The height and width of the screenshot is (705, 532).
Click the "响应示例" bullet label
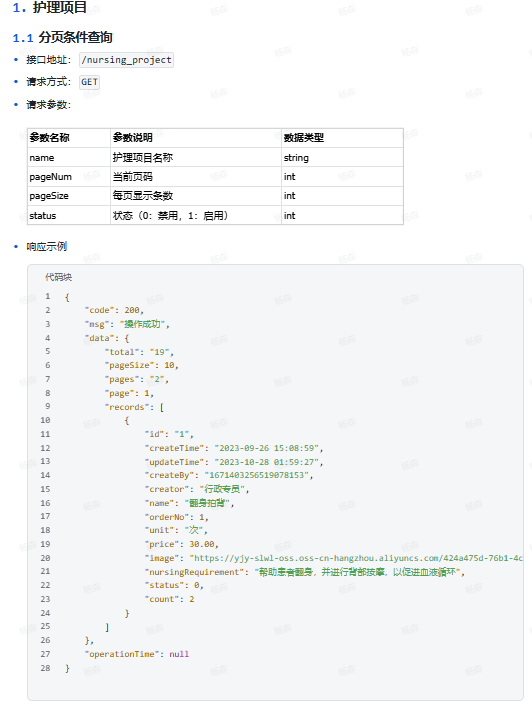click(x=46, y=246)
